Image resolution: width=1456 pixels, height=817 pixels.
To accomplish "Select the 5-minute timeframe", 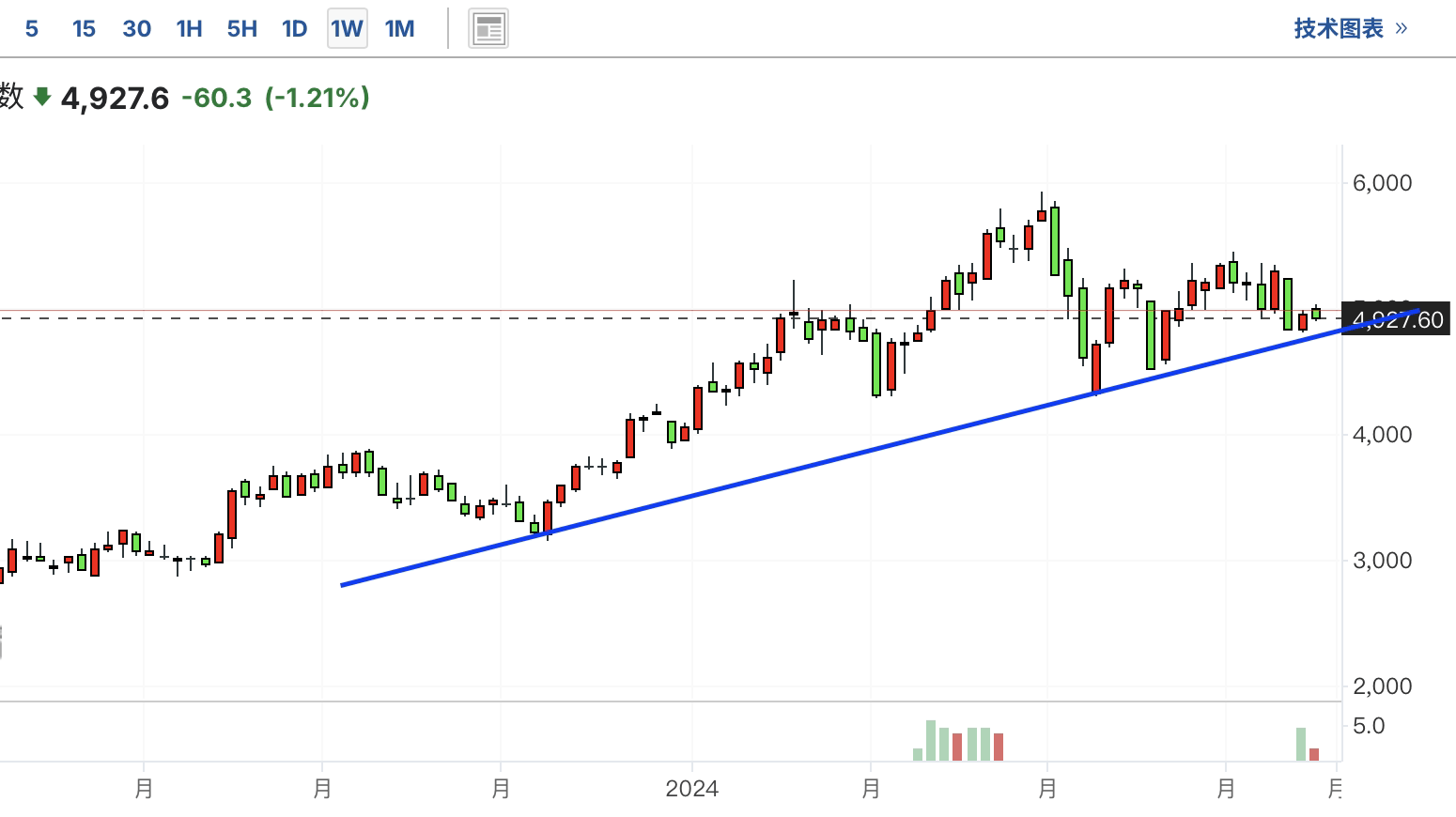I will (32, 28).
